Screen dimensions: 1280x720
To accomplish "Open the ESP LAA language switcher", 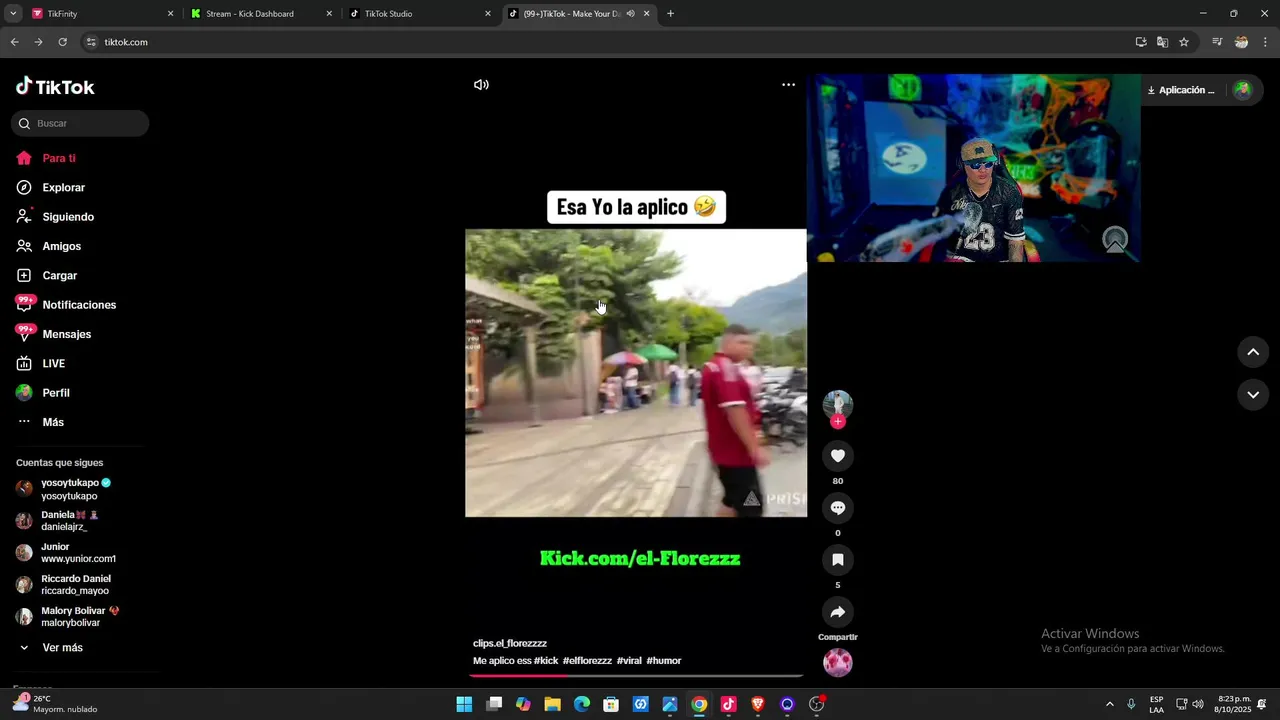I will [x=1156, y=704].
